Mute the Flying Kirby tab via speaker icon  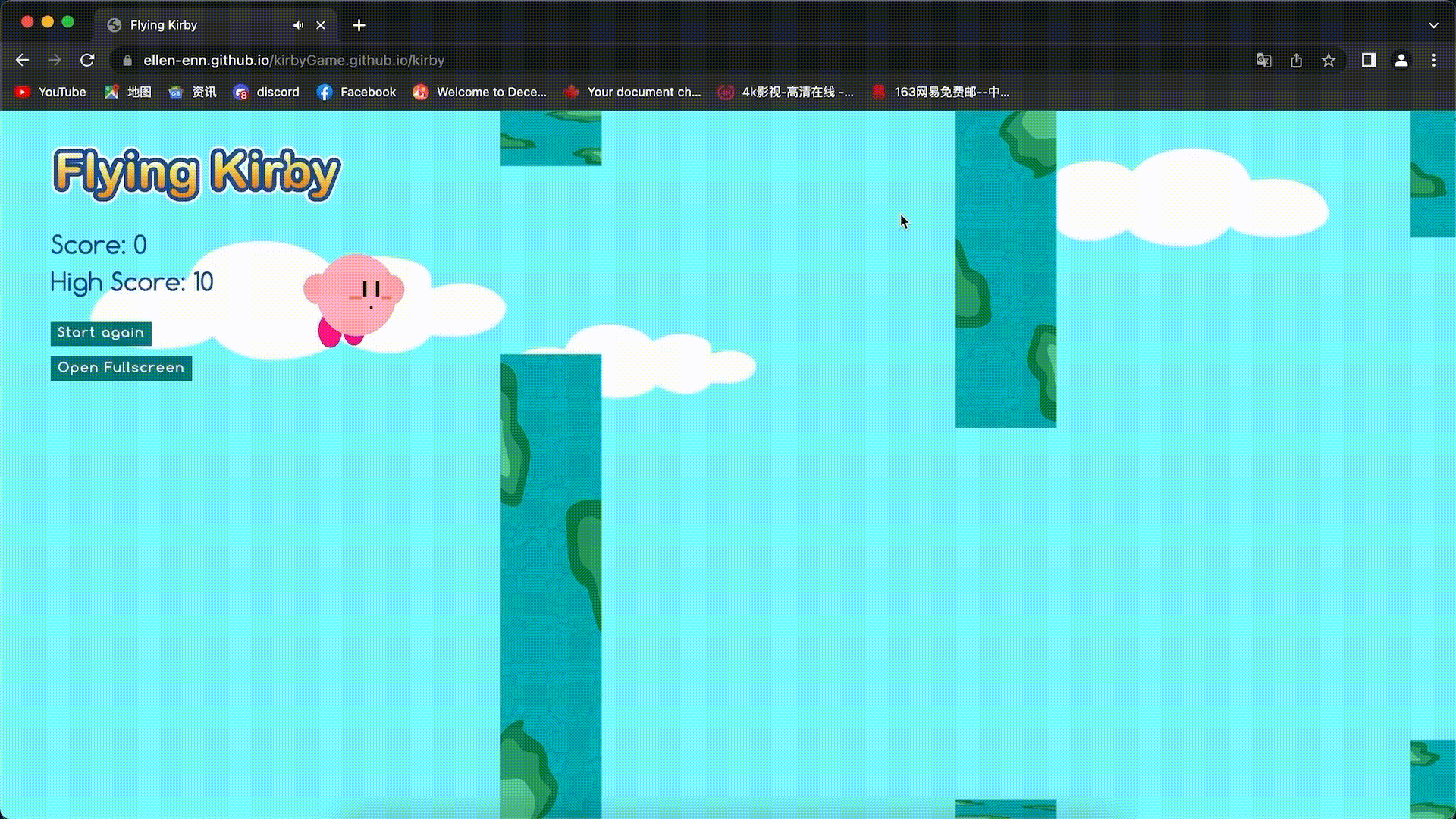coord(298,25)
